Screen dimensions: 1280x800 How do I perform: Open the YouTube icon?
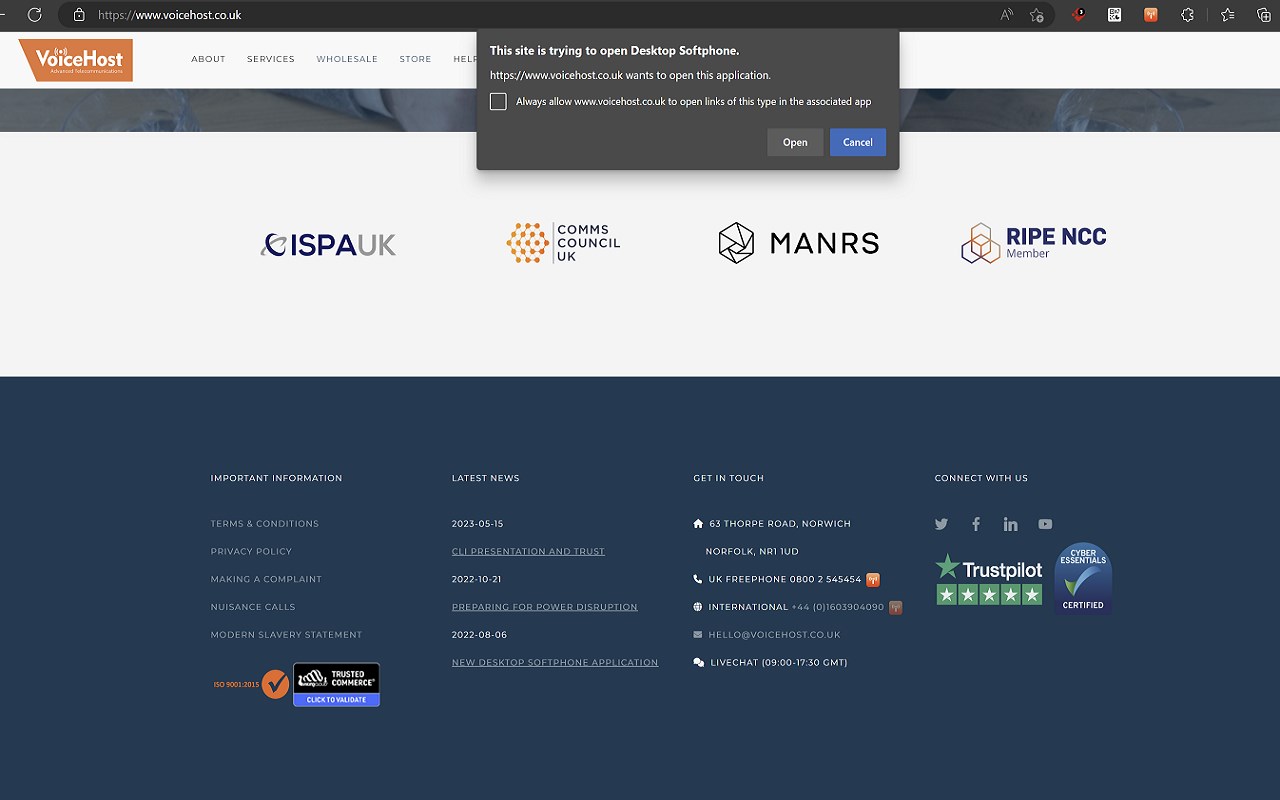[1045, 524]
